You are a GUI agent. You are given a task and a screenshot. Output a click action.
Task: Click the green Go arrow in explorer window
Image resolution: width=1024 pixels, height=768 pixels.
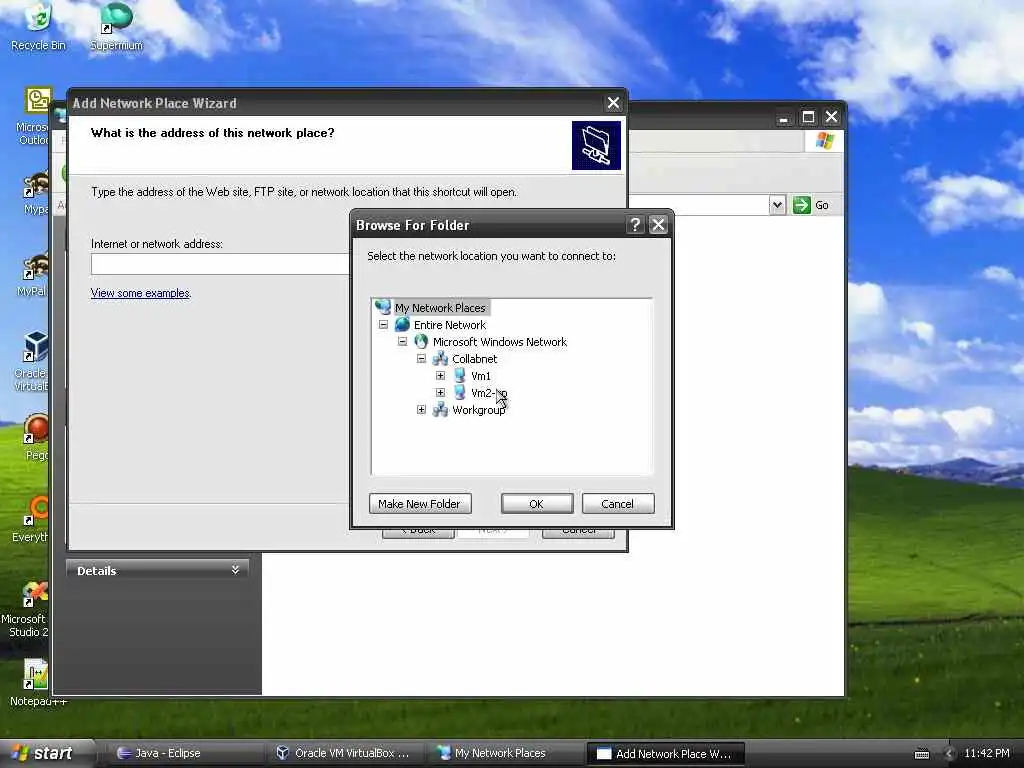pos(801,205)
